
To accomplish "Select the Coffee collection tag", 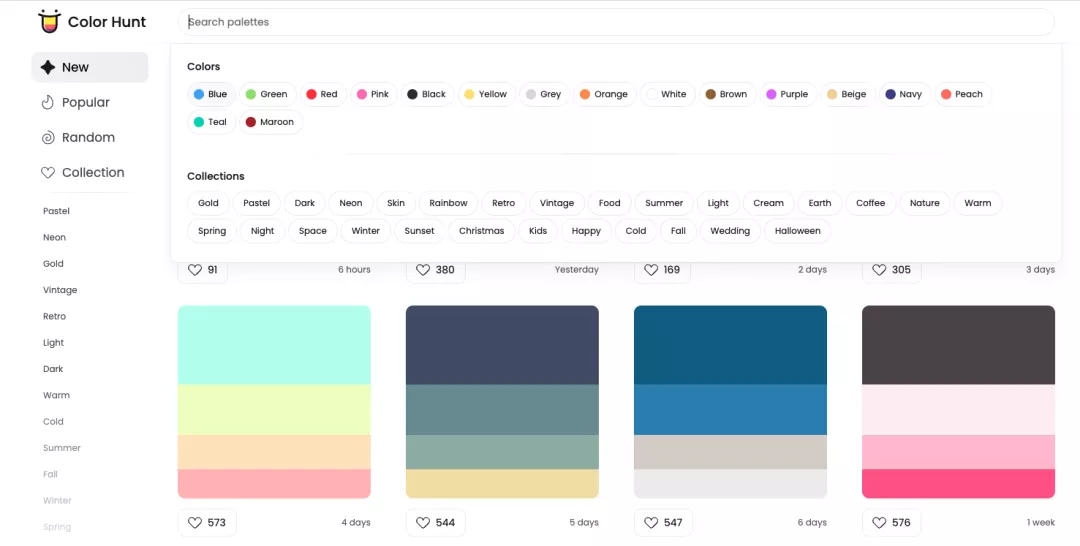I will pos(871,203).
